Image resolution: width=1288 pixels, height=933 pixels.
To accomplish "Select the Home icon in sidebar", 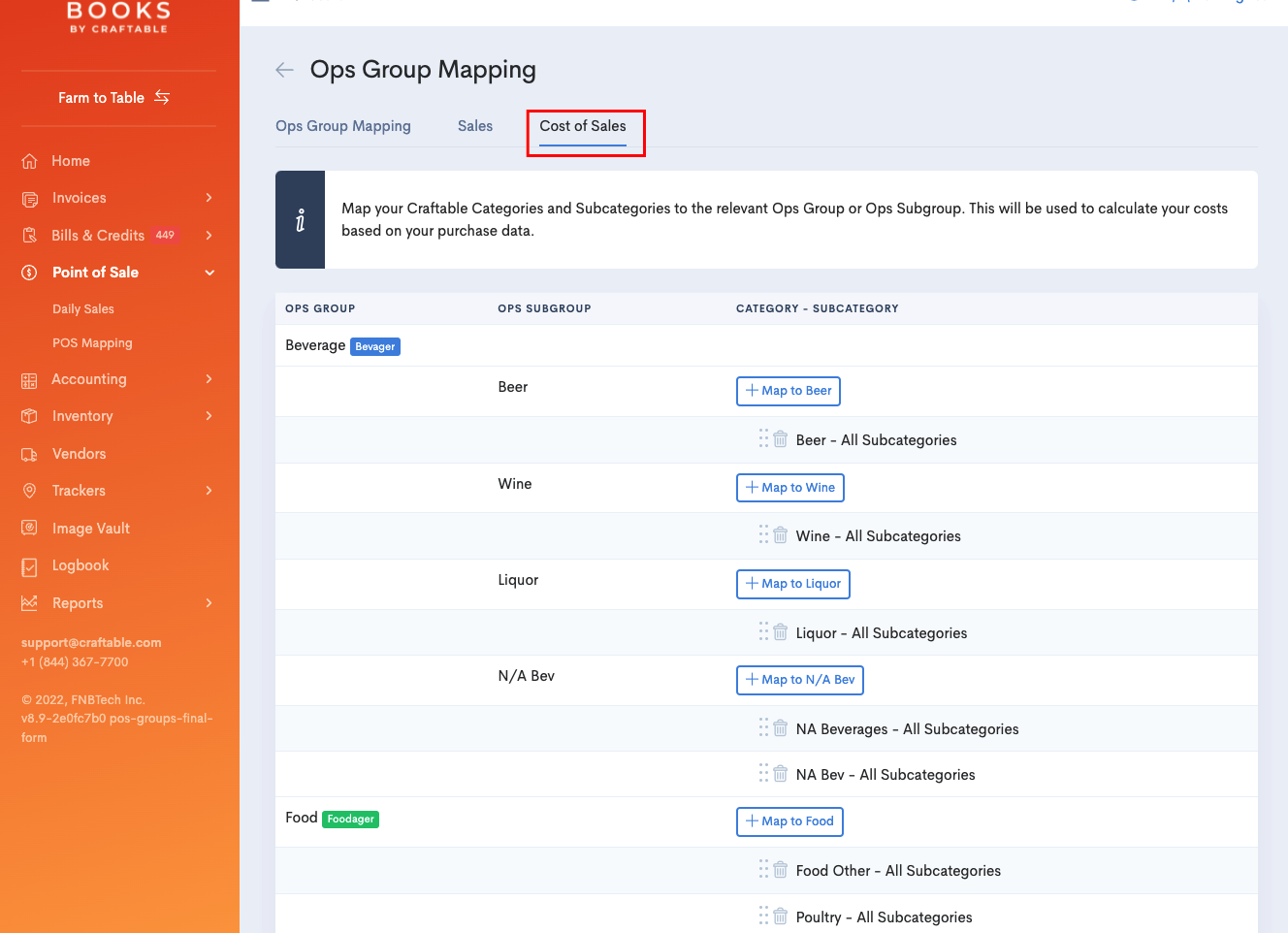I will [29, 160].
